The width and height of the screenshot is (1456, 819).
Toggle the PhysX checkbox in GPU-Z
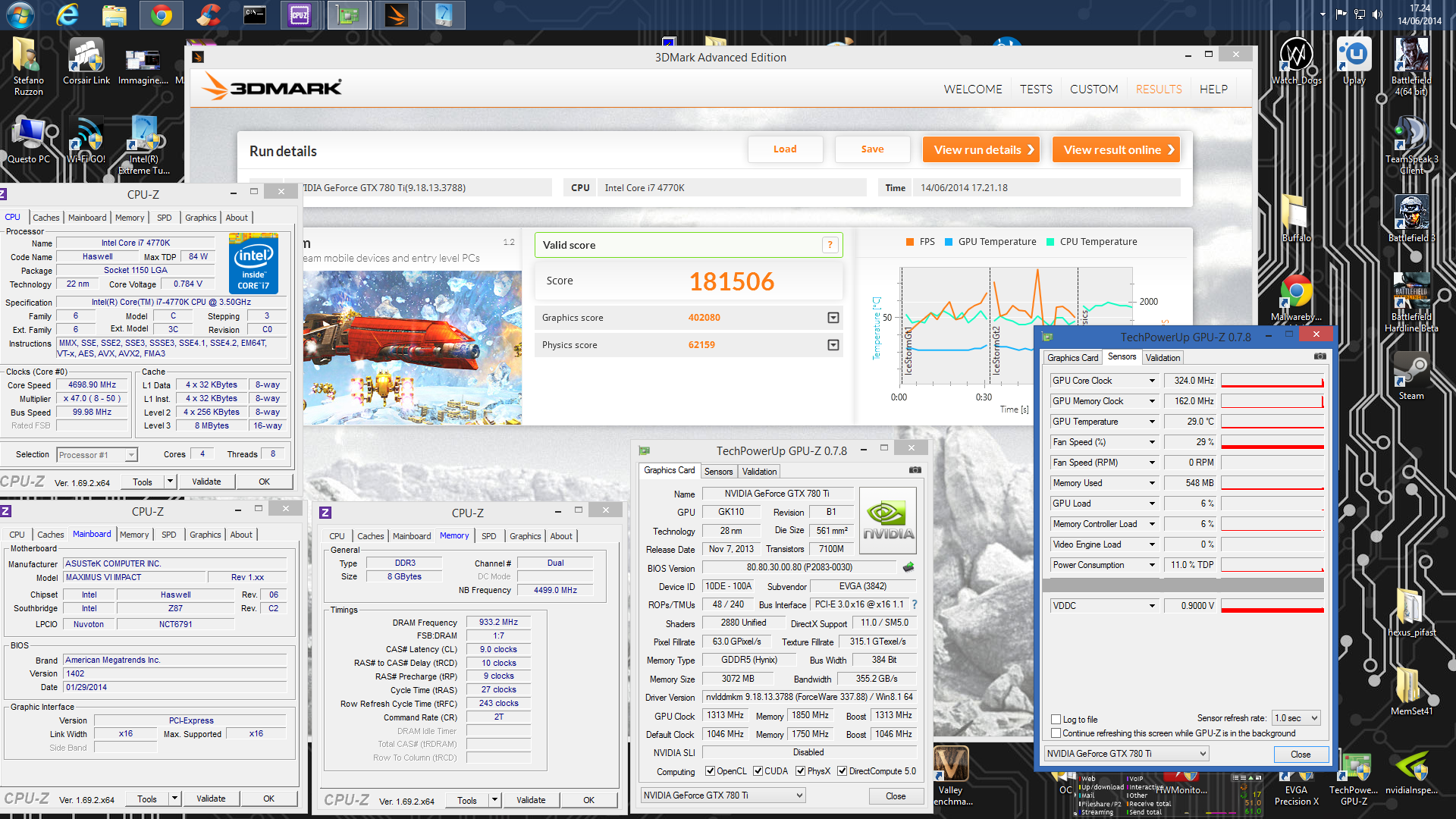tap(800, 771)
